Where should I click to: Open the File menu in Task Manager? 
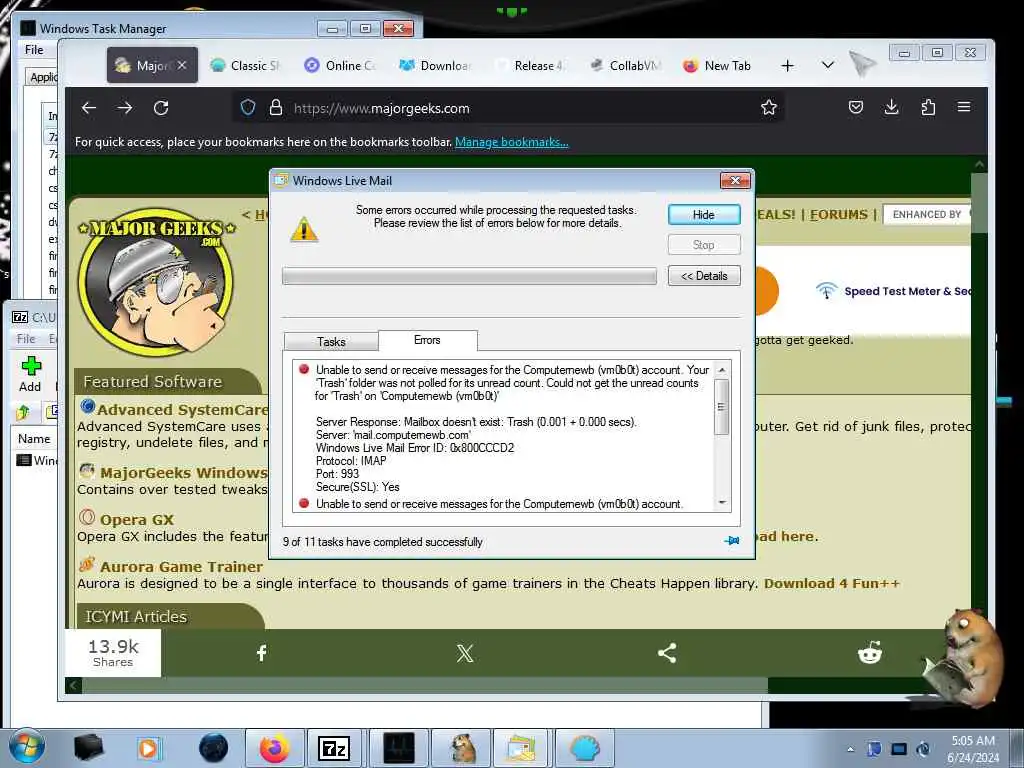34,50
